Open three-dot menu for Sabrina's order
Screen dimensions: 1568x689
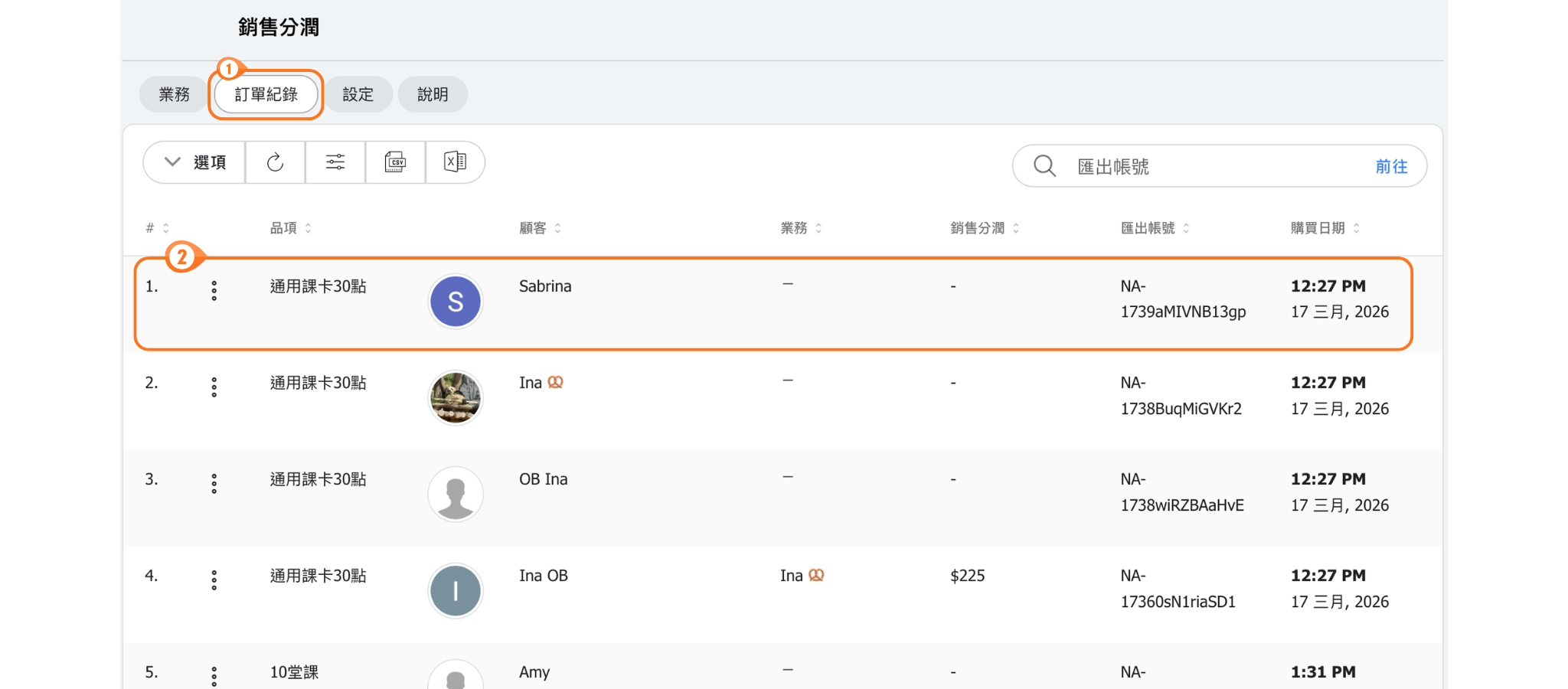coord(214,290)
